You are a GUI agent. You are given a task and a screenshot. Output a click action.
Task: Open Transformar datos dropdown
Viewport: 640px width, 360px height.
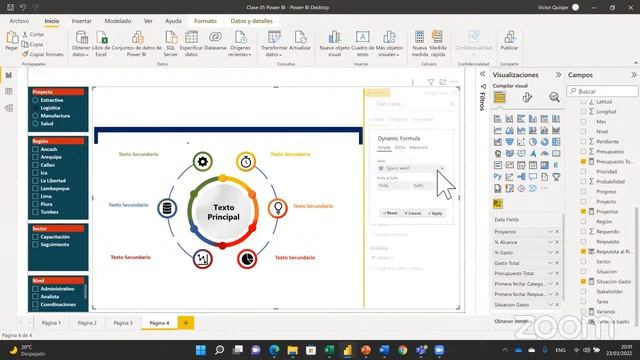274,51
